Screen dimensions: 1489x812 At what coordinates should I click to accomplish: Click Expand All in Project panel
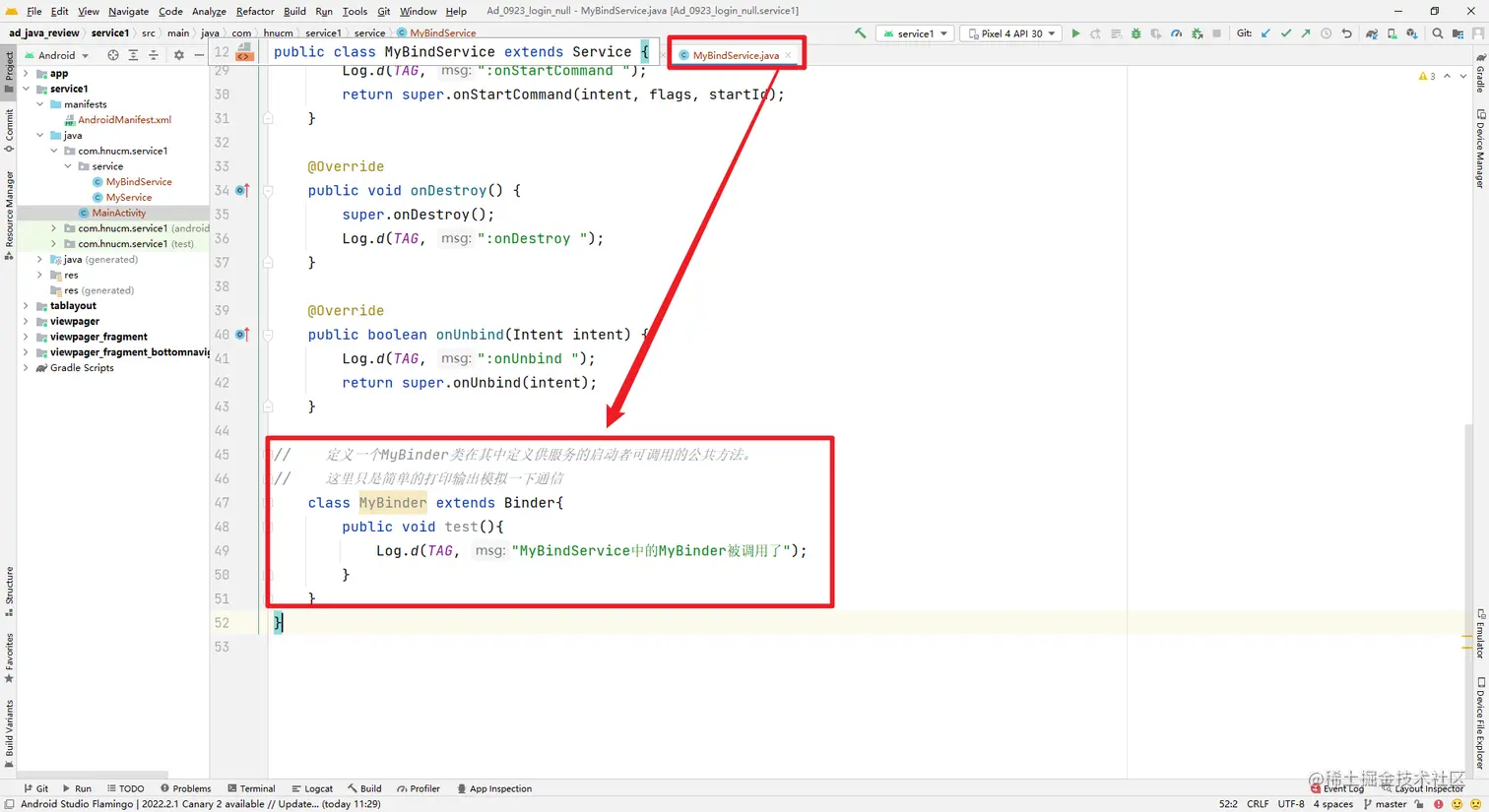[133, 55]
